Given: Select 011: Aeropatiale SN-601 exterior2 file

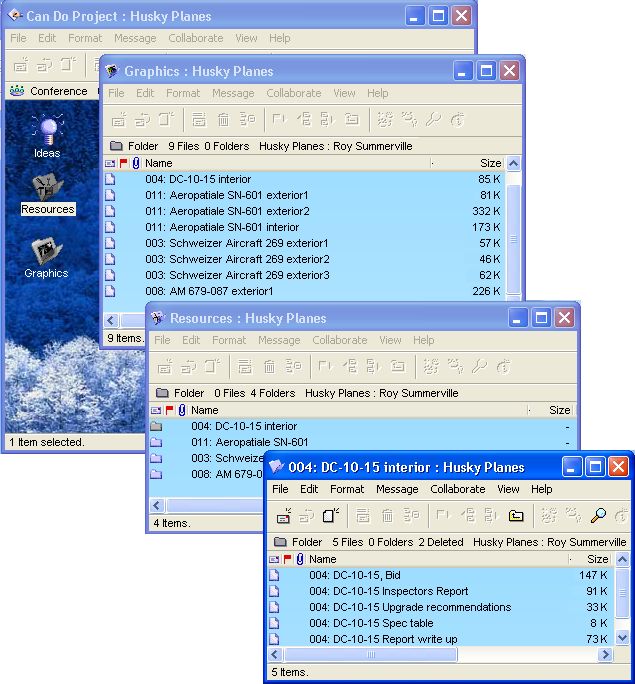Looking at the screenshot, I should 227,211.
